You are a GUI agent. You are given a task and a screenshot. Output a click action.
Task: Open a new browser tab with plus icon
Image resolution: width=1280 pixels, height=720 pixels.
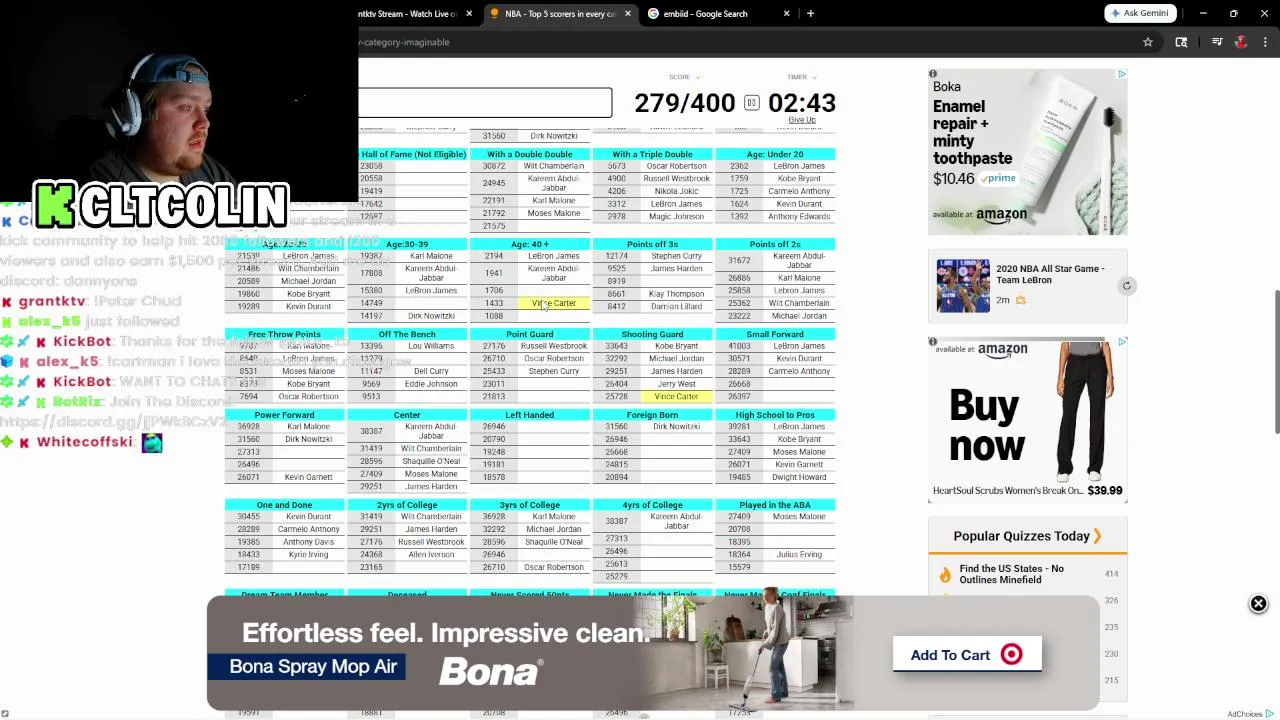[x=810, y=14]
